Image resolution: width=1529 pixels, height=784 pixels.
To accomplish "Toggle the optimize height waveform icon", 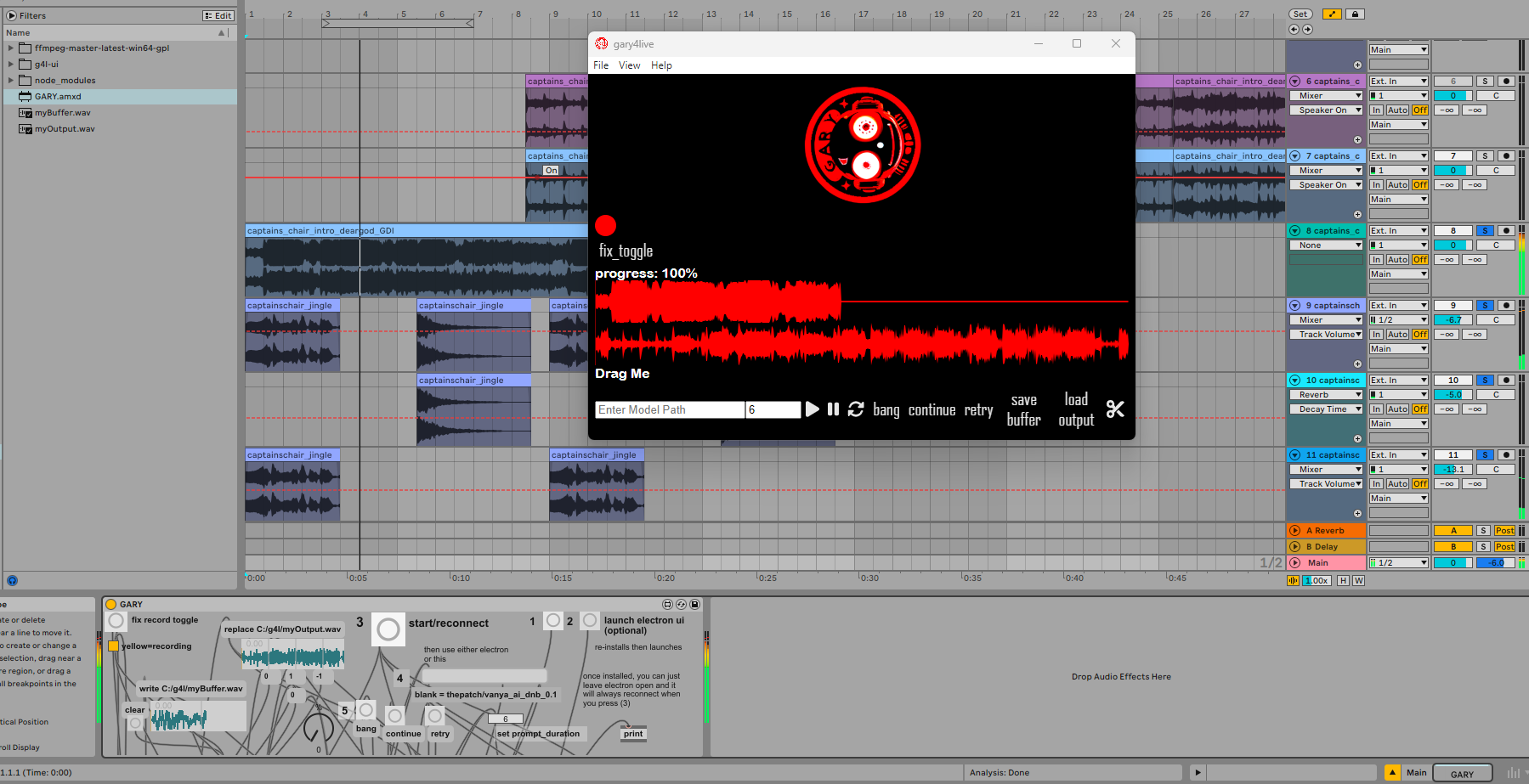I will pyautogui.click(x=1294, y=580).
